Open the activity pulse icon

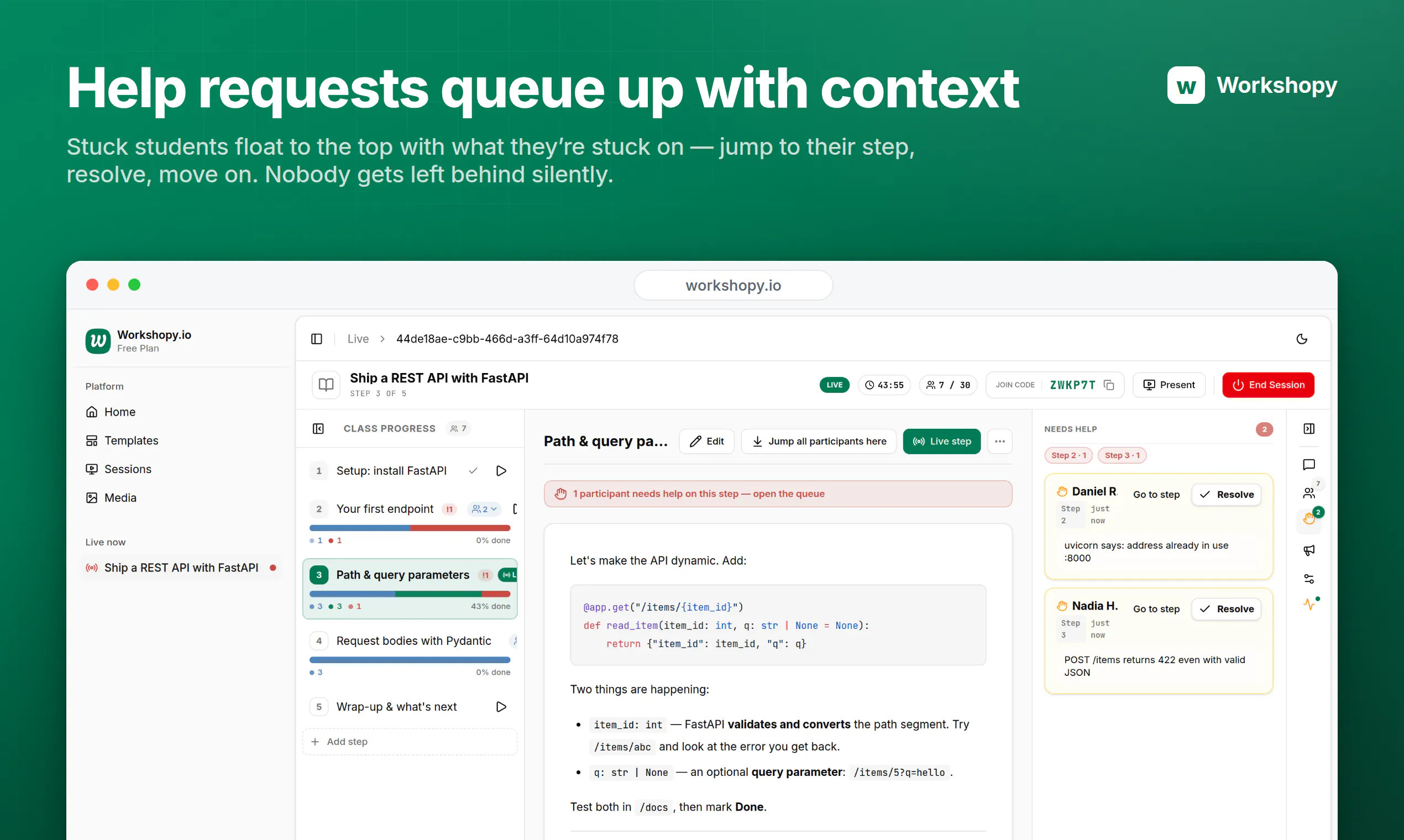(x=1309, y=605)
